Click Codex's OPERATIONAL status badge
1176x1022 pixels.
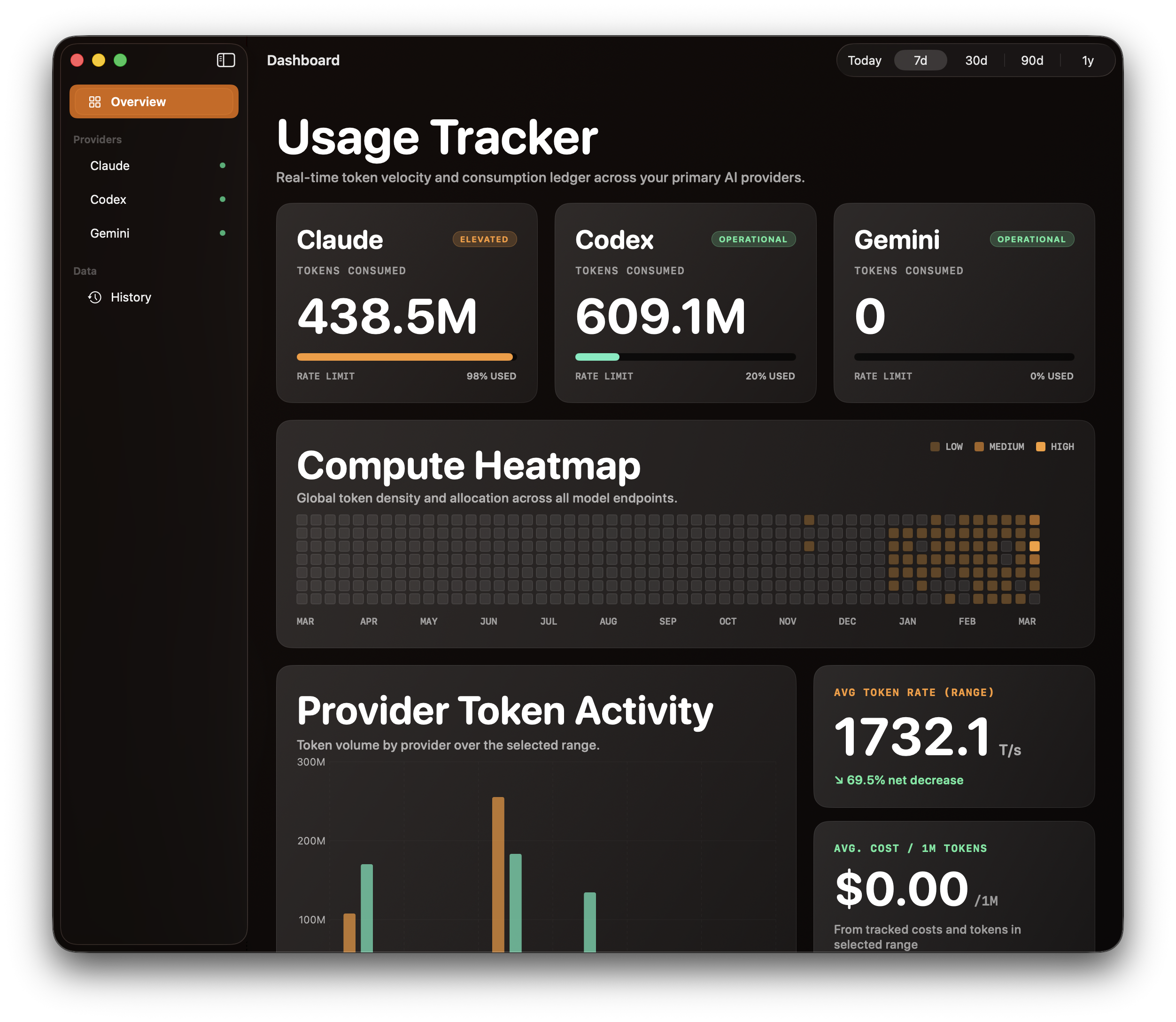click(x=753, y=239)
